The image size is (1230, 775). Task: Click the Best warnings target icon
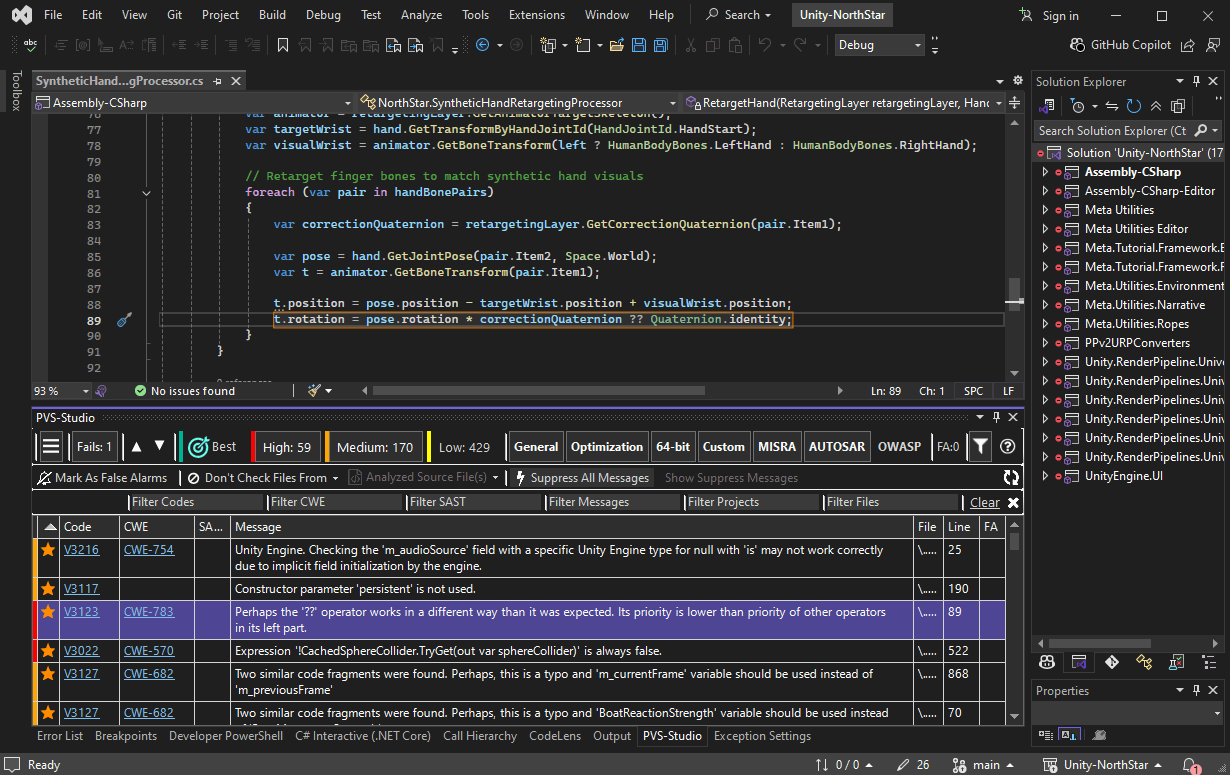[x=198, y=446]
